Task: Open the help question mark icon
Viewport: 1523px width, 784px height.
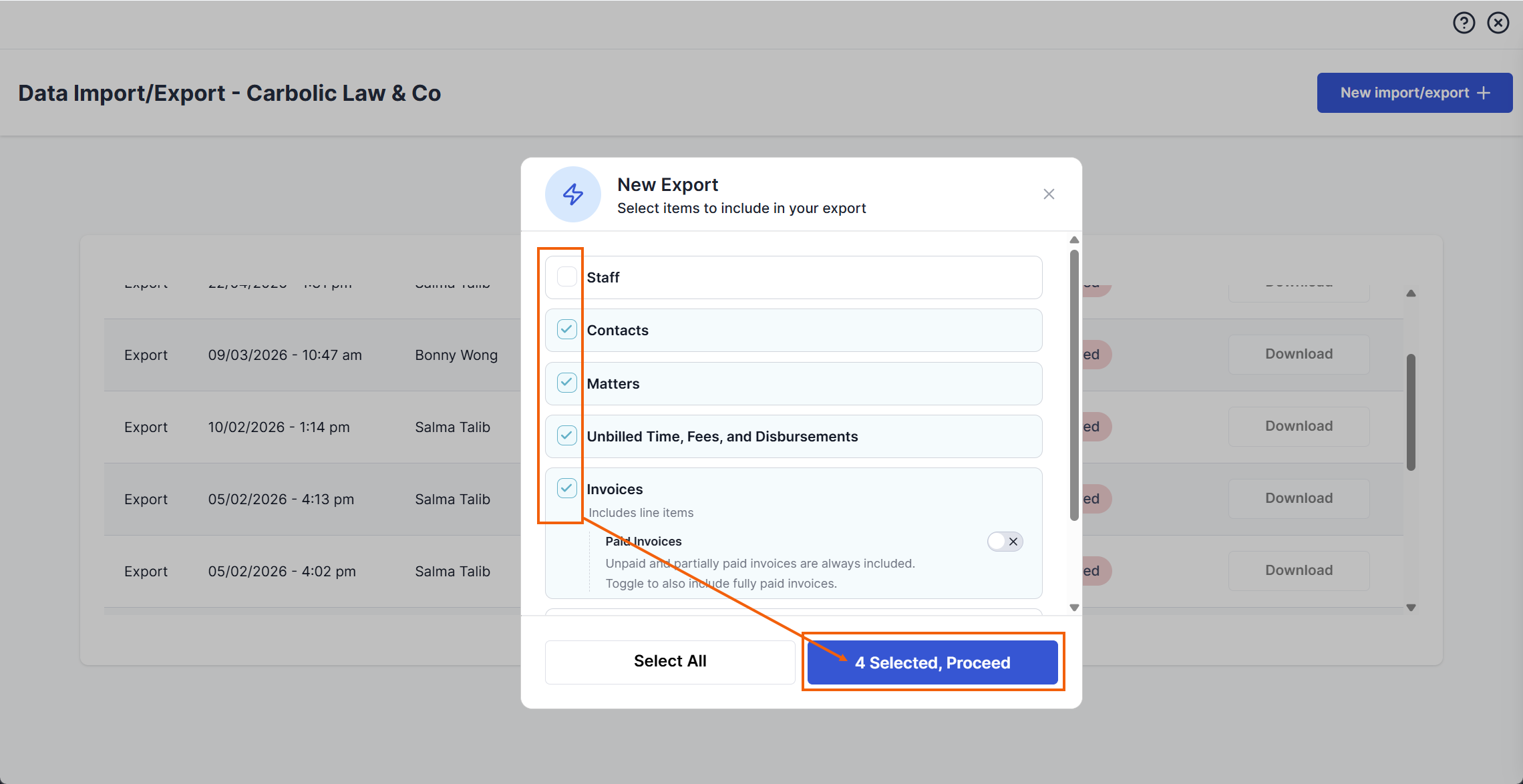Action: [1464, 23]
